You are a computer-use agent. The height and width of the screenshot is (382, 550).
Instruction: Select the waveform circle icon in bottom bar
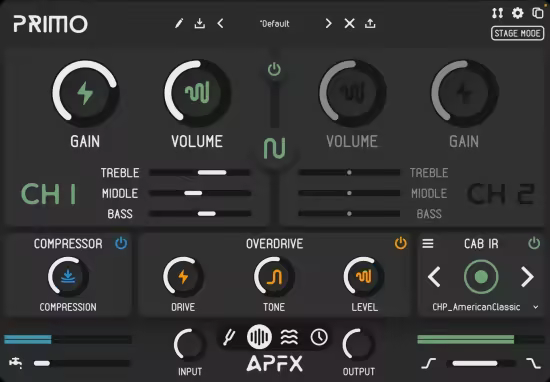pos(259,337)
